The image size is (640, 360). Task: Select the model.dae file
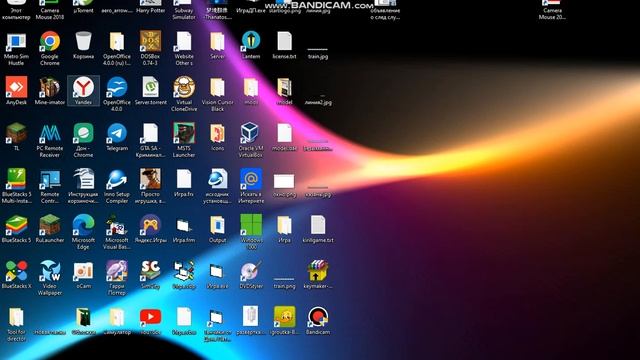284,137
